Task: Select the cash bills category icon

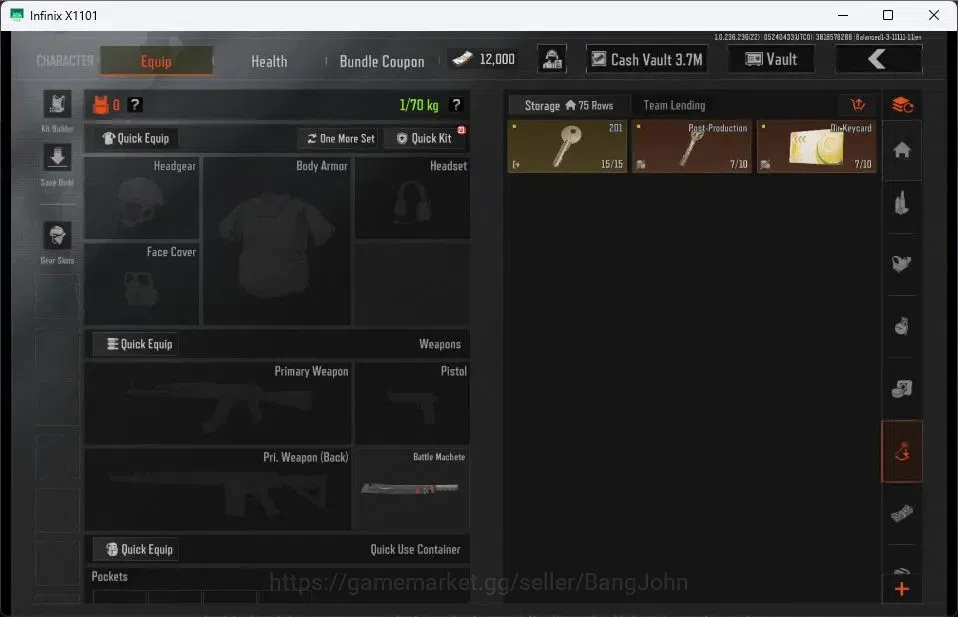Action: pos(902,513)
